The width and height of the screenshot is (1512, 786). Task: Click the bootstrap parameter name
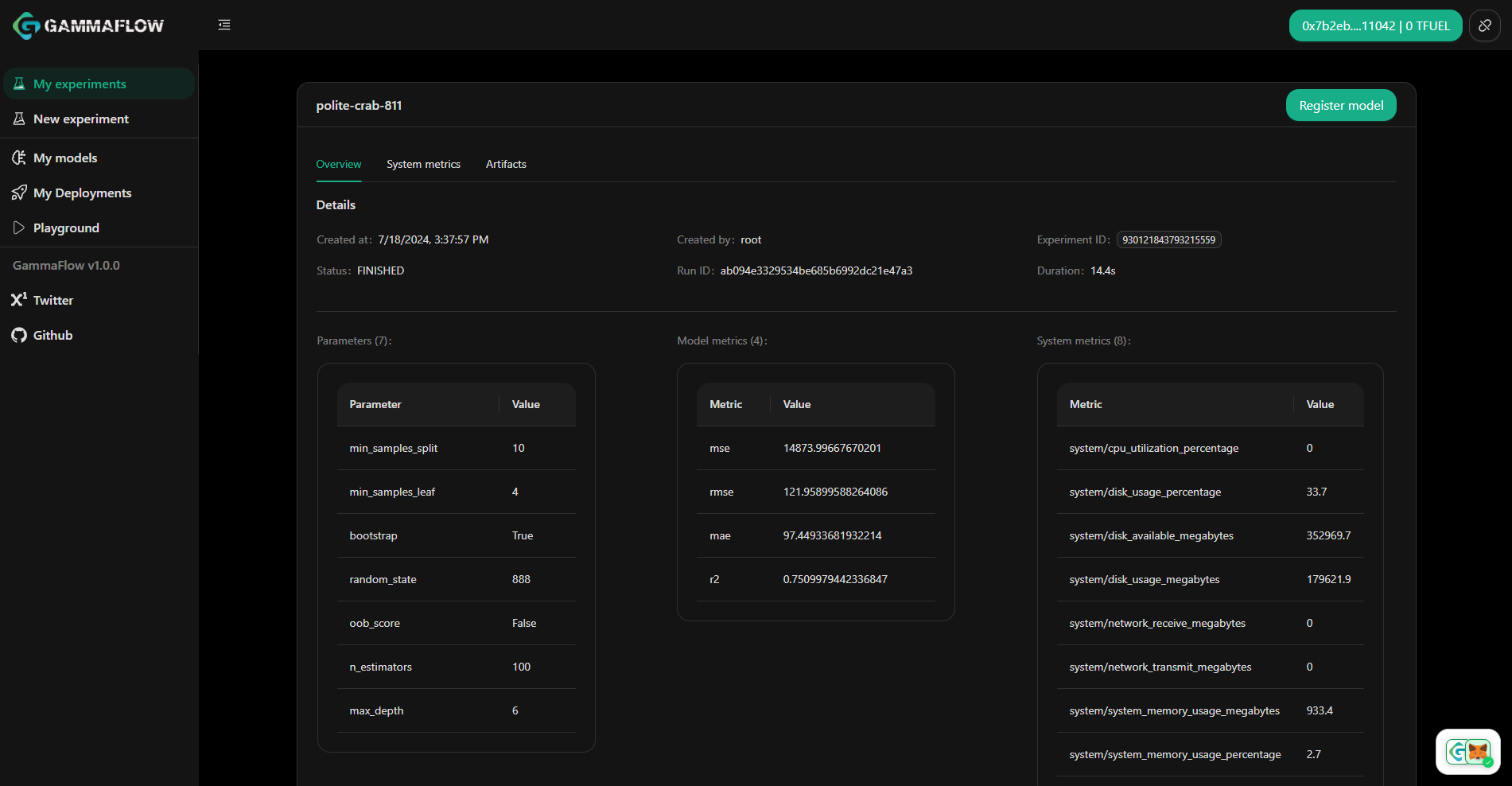373,535
